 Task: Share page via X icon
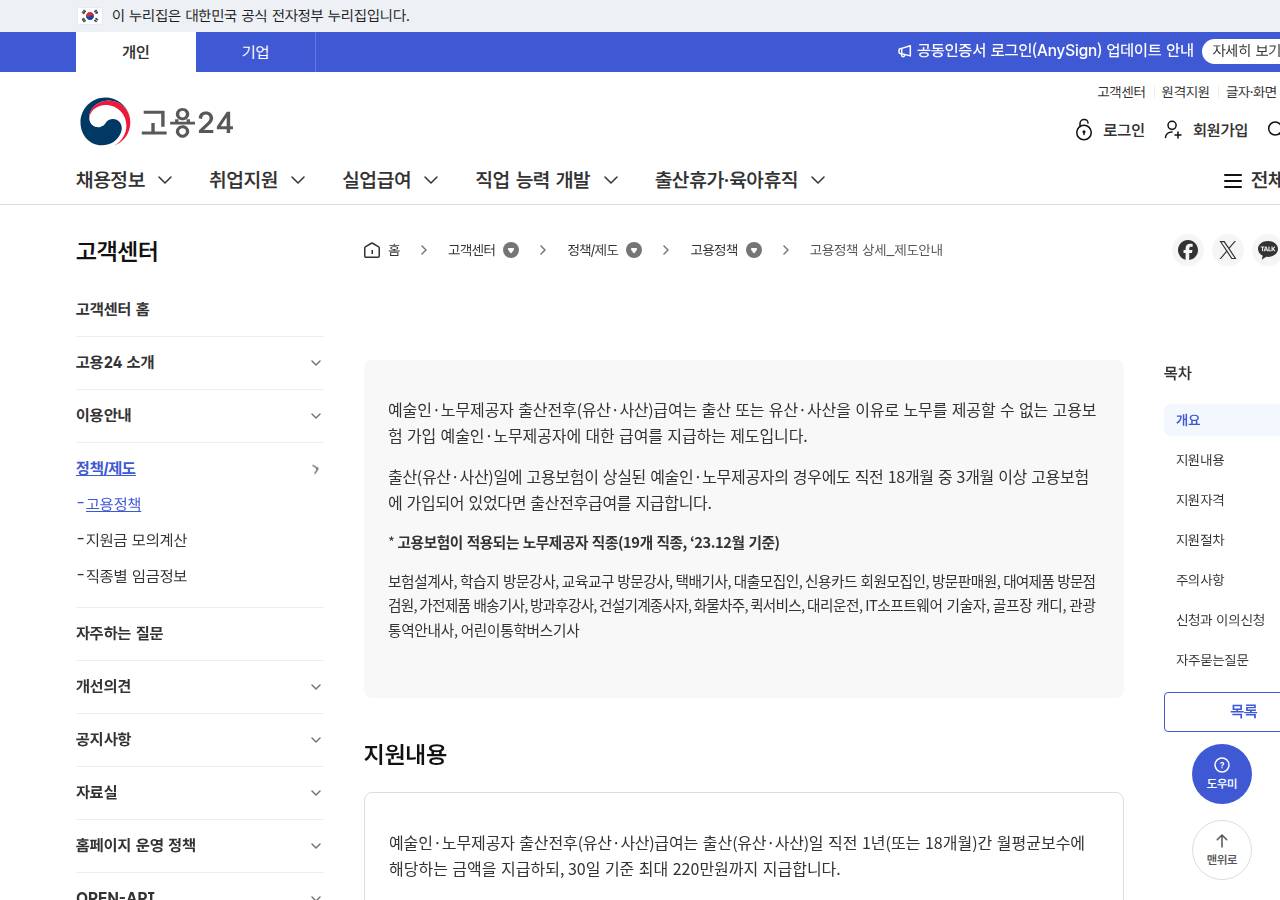click(1228, 250)
